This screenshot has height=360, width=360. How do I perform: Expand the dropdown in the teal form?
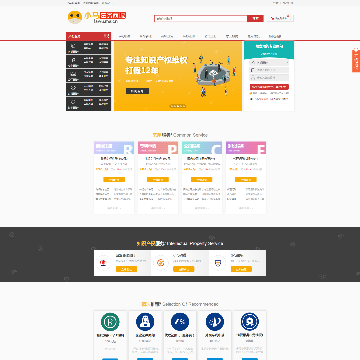tap(269, 63)
